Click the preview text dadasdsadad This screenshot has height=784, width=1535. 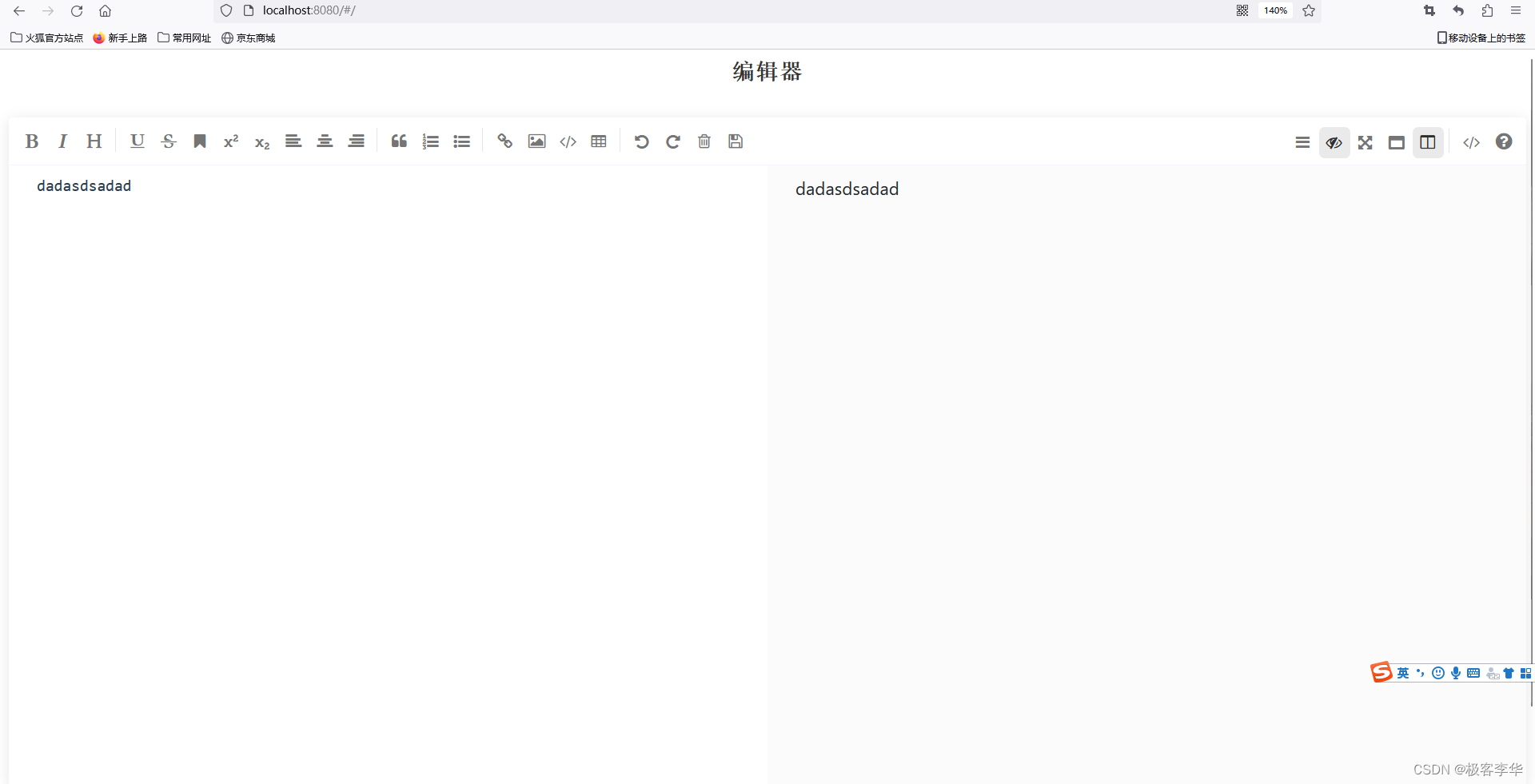point(847,189)
